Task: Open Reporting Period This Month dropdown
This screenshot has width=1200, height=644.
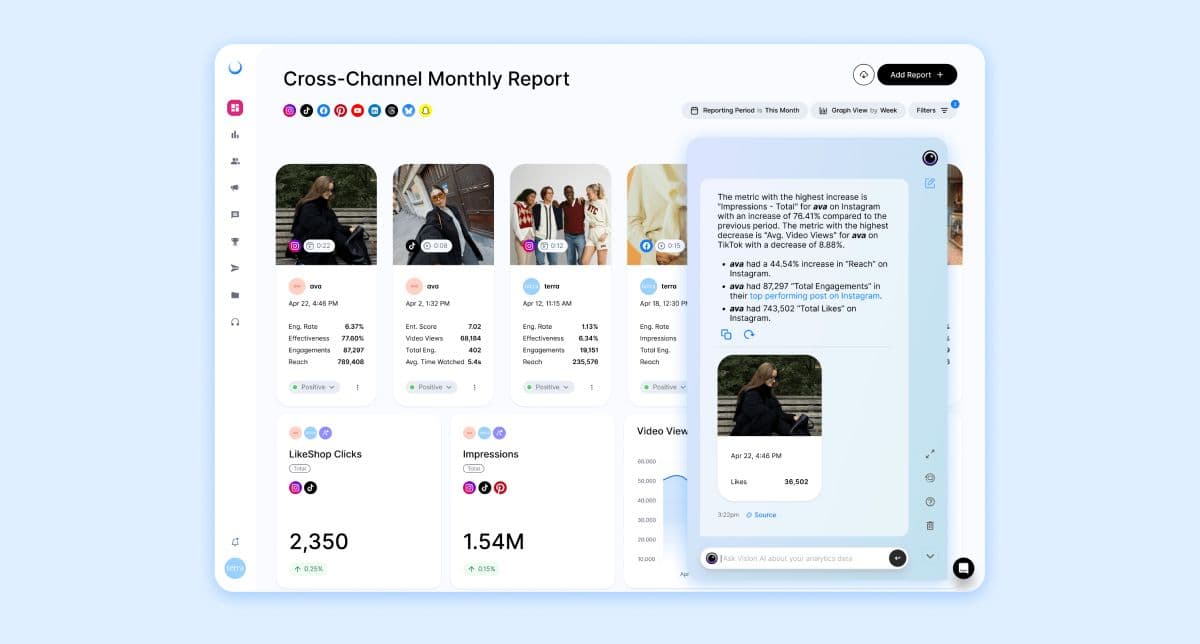Action: click(x=745, y=110)
